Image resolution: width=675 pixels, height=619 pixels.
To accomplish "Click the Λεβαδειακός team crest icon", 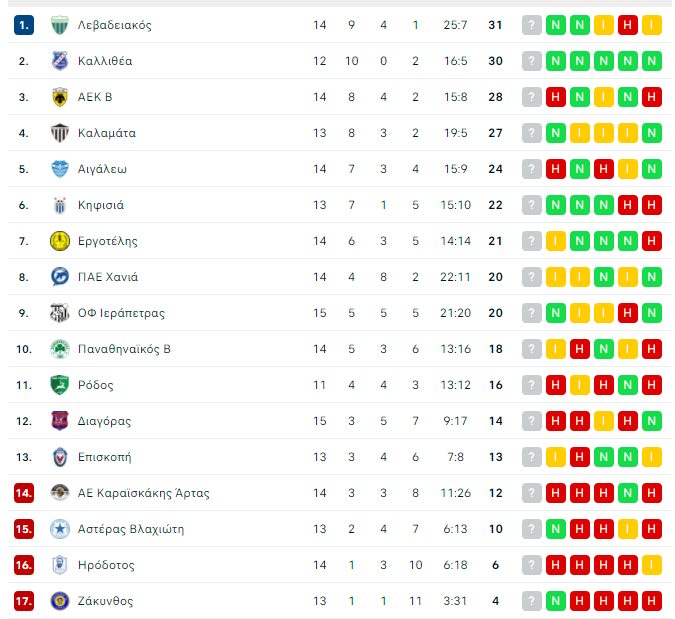I will (x=60, y=25).
